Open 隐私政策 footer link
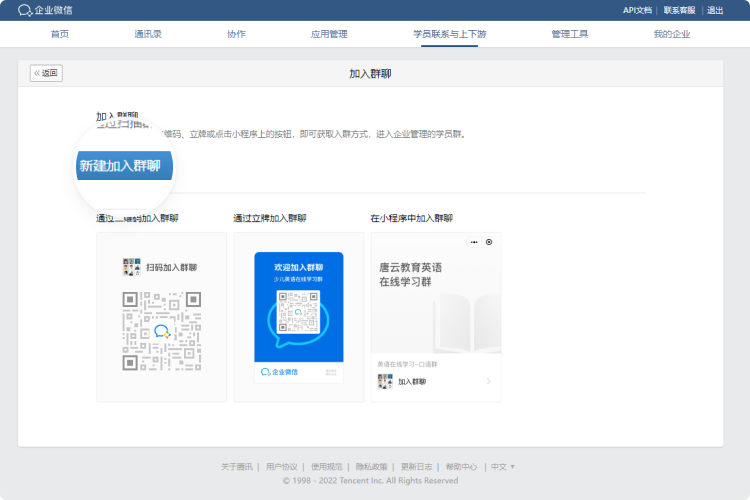750x500 pixels. (371, 467)
